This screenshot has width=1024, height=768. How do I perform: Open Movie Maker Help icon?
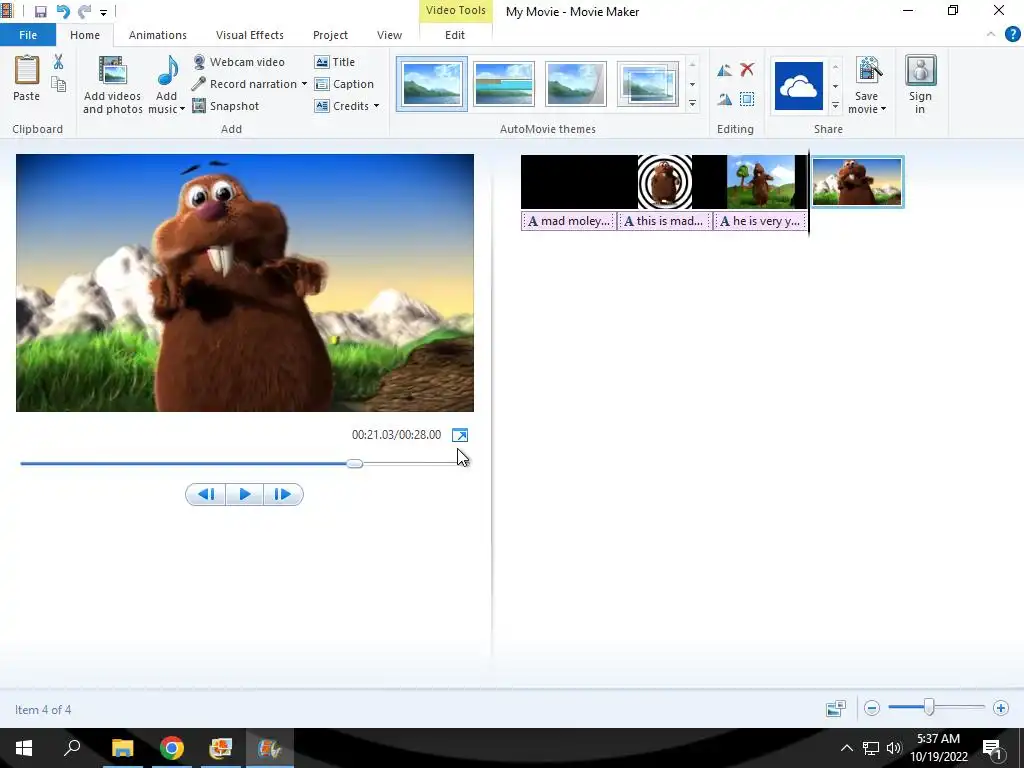pyautogui.click(x=1012, y=34)
